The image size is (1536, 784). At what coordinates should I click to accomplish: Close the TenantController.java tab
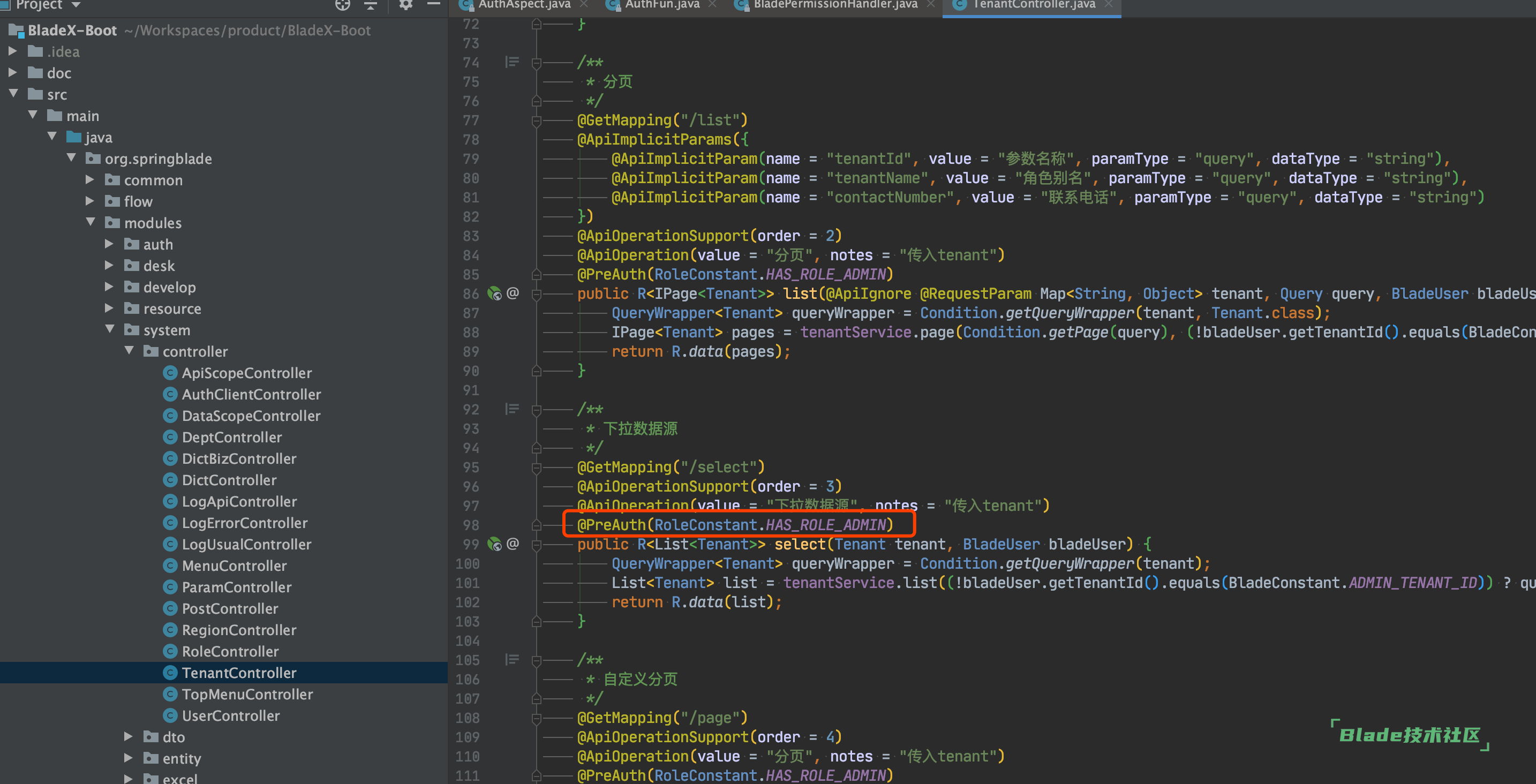(x=1109, y=4)
